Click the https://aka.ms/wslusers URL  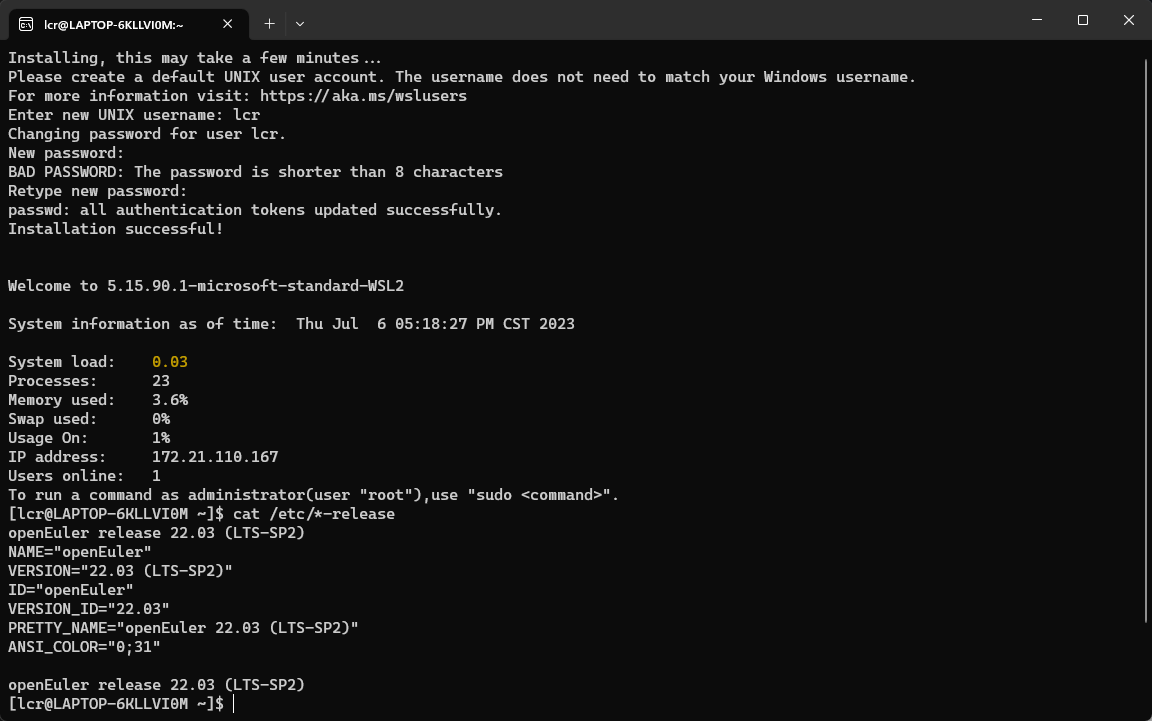click(363, 96)
